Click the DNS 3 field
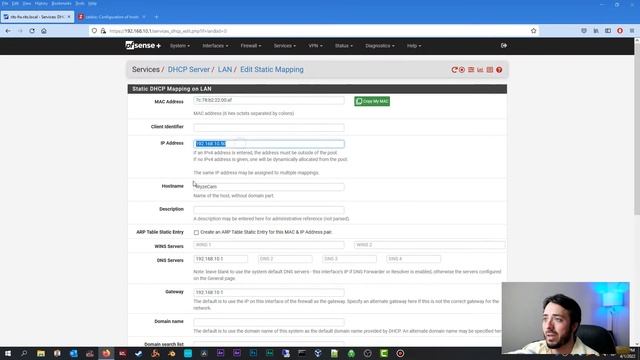The image size is (640, 360). 349,259
